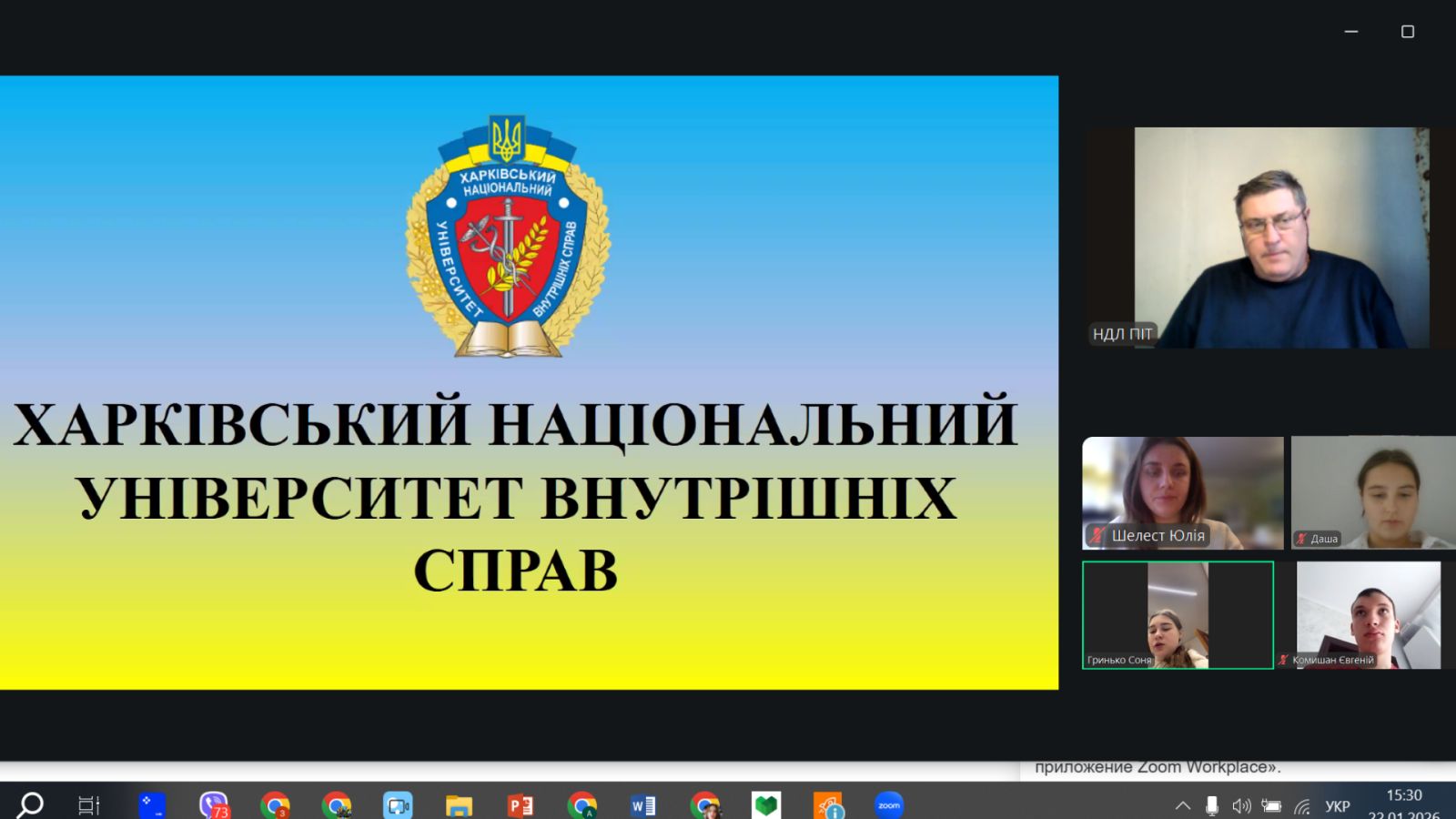The height and width of the screenshot is (819, 1456).
Task: Open Viber from the taskbar
Action: [214, 805]
